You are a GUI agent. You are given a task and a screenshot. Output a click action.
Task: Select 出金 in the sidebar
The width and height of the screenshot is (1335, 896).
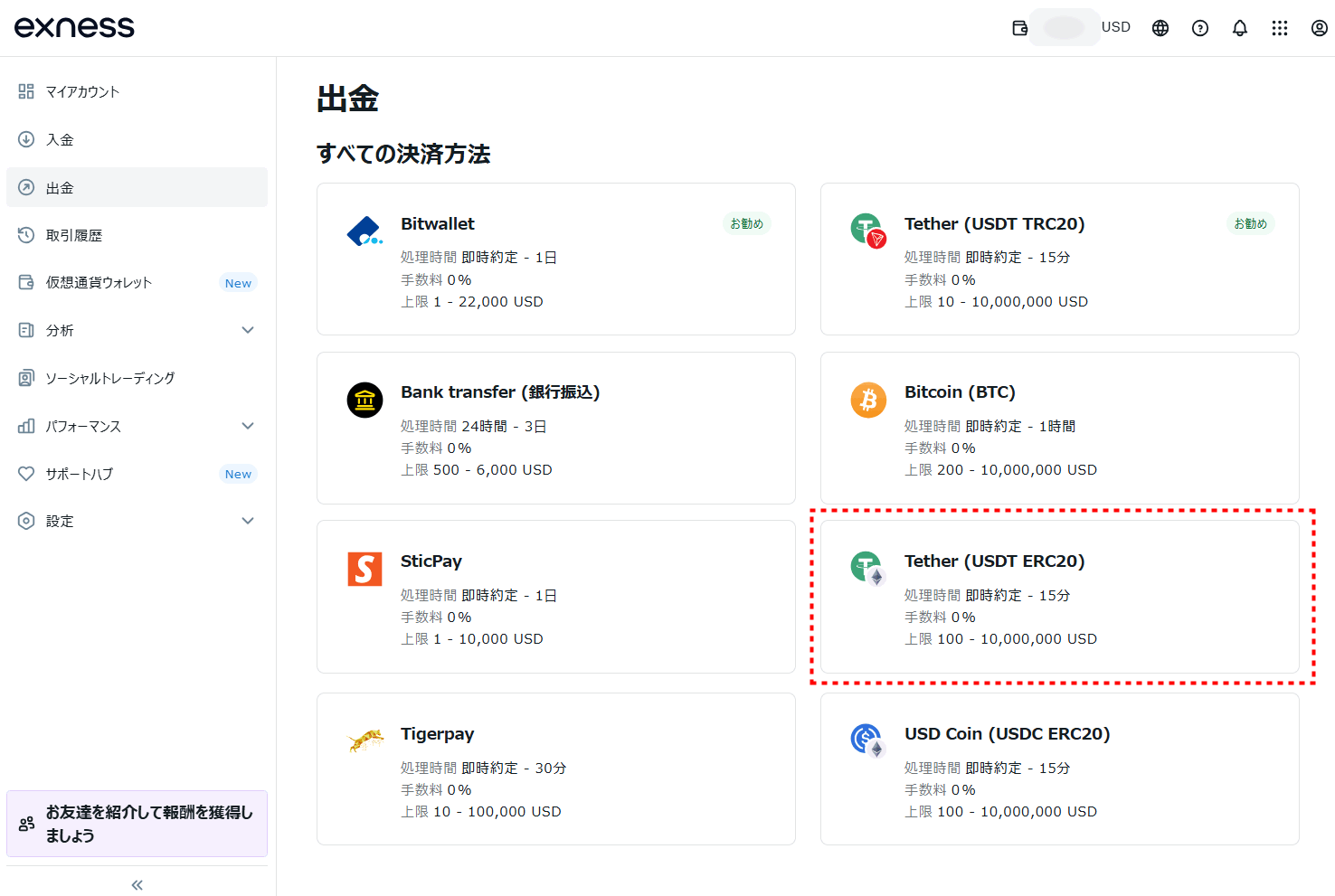point(137,187)
